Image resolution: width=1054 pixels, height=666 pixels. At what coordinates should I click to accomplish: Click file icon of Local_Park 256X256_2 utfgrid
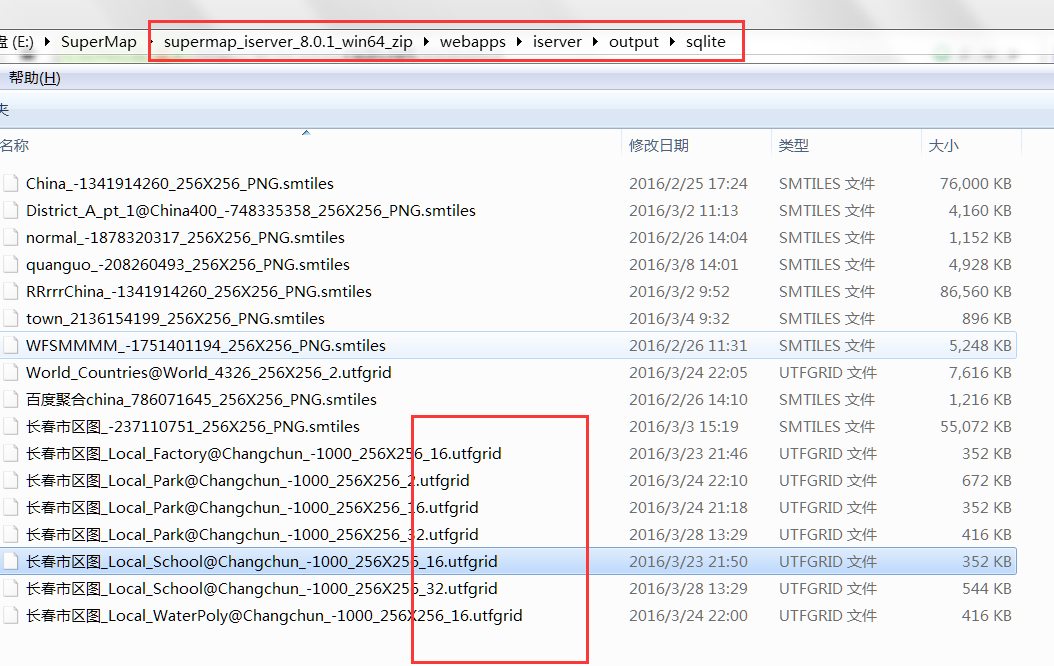pyautogui.click(x=10, y=480)
